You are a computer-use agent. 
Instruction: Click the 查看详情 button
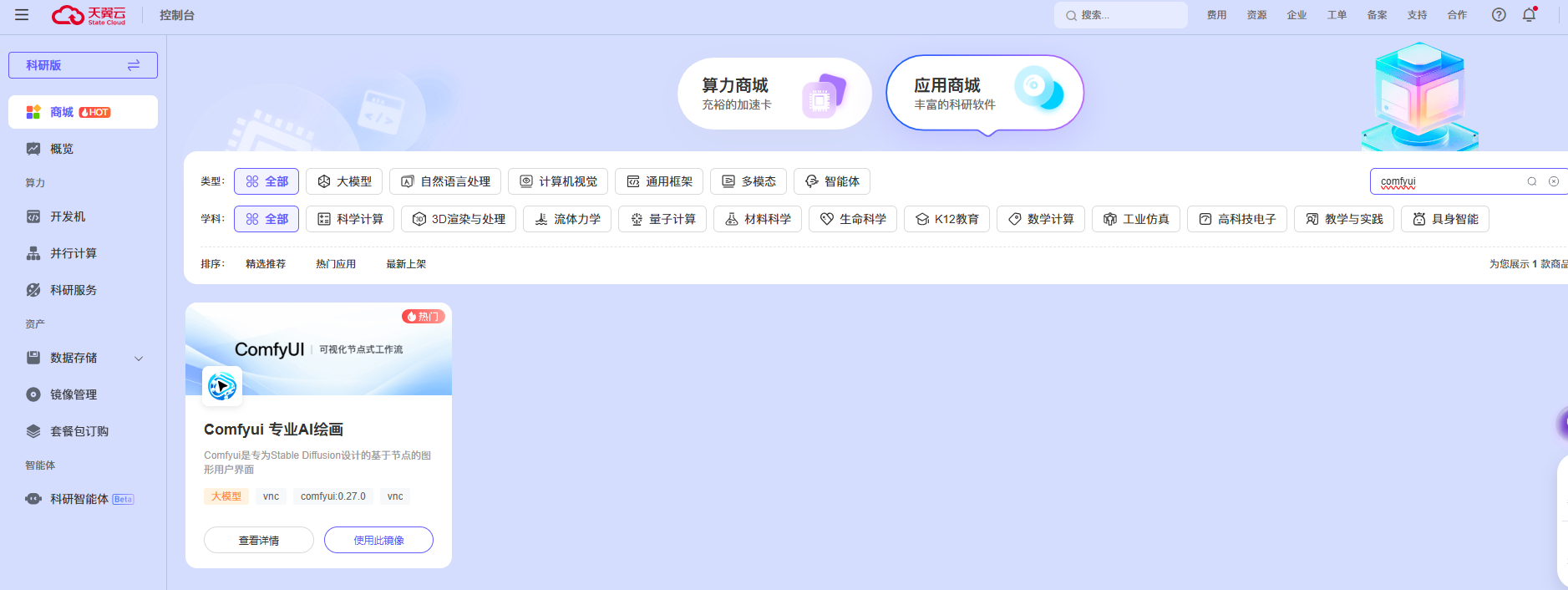(x=259, y=540)
